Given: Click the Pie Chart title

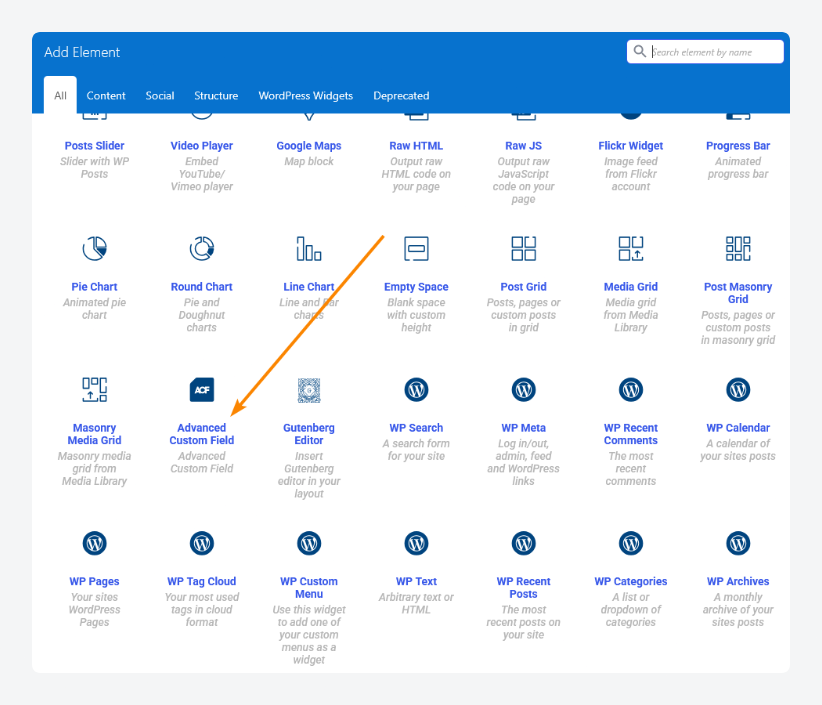Looking at the screenshot, I should (x=94, y=287).
